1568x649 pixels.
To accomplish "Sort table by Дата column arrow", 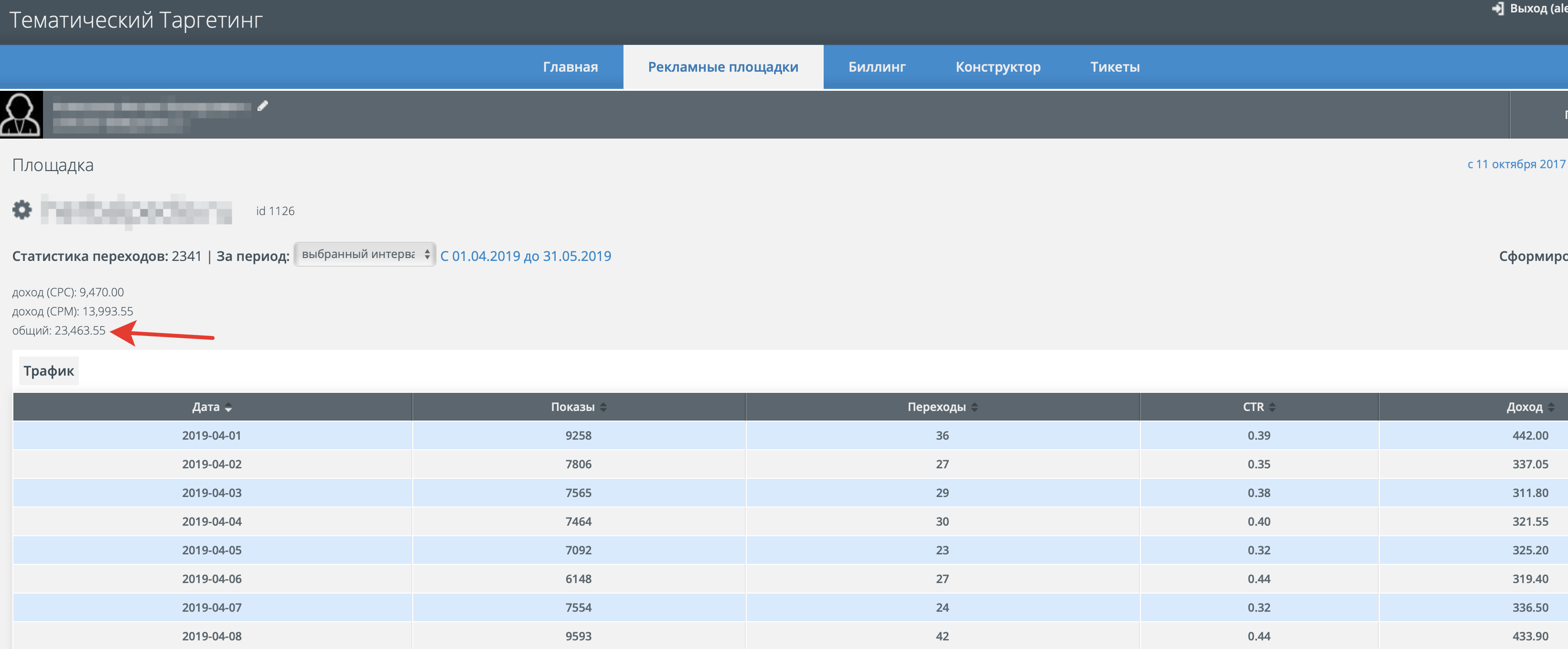I will pos(228,407).
